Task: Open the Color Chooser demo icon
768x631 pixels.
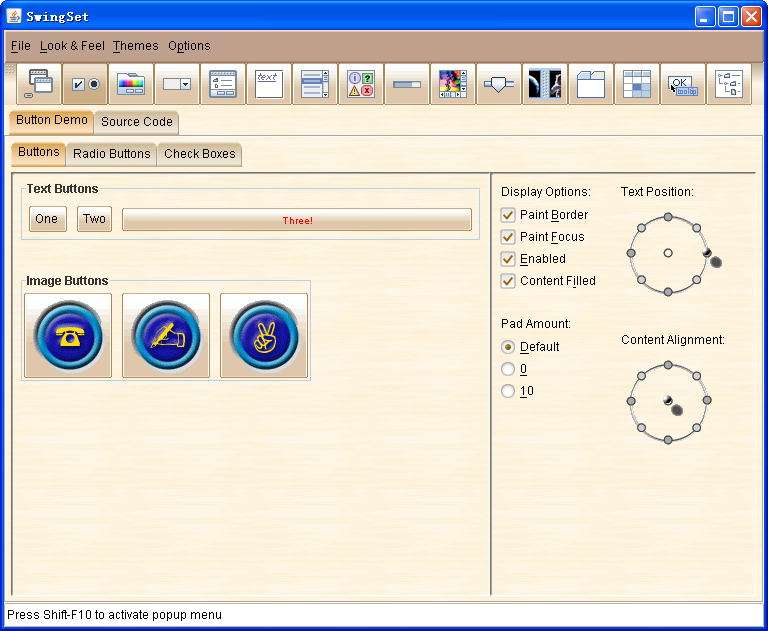Action: pos(131,84)
